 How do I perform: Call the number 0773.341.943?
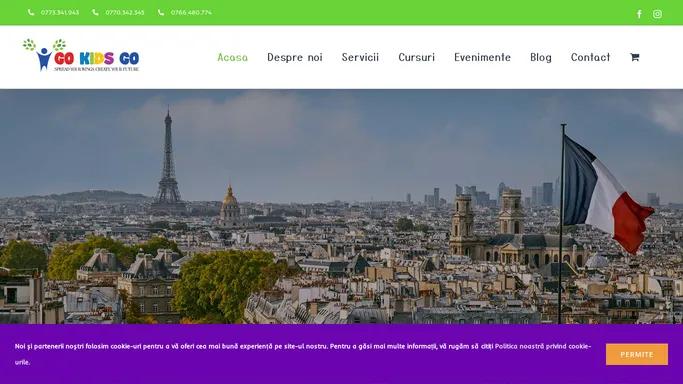click(60, 13)
